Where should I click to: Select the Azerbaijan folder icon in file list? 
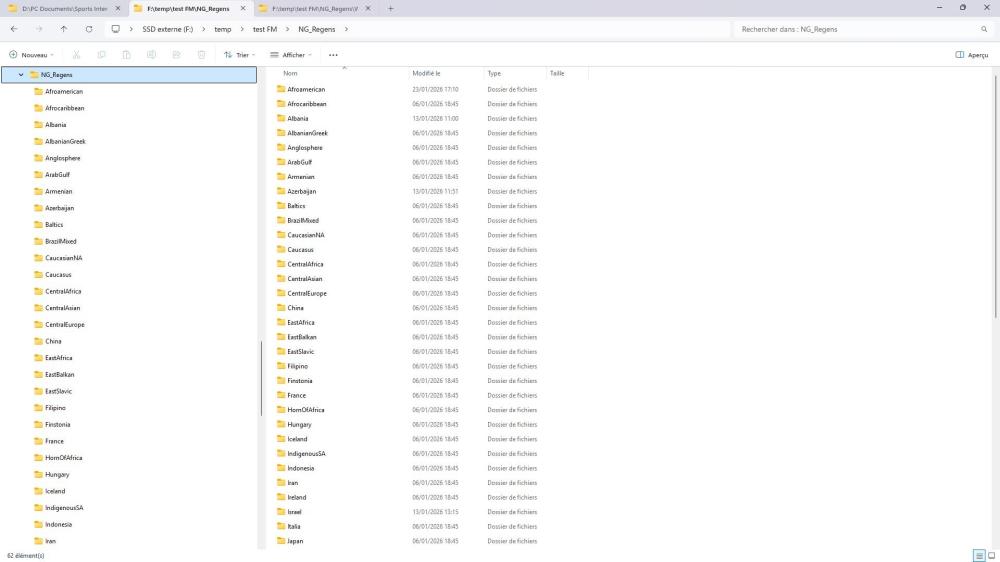tap(281, 191)
